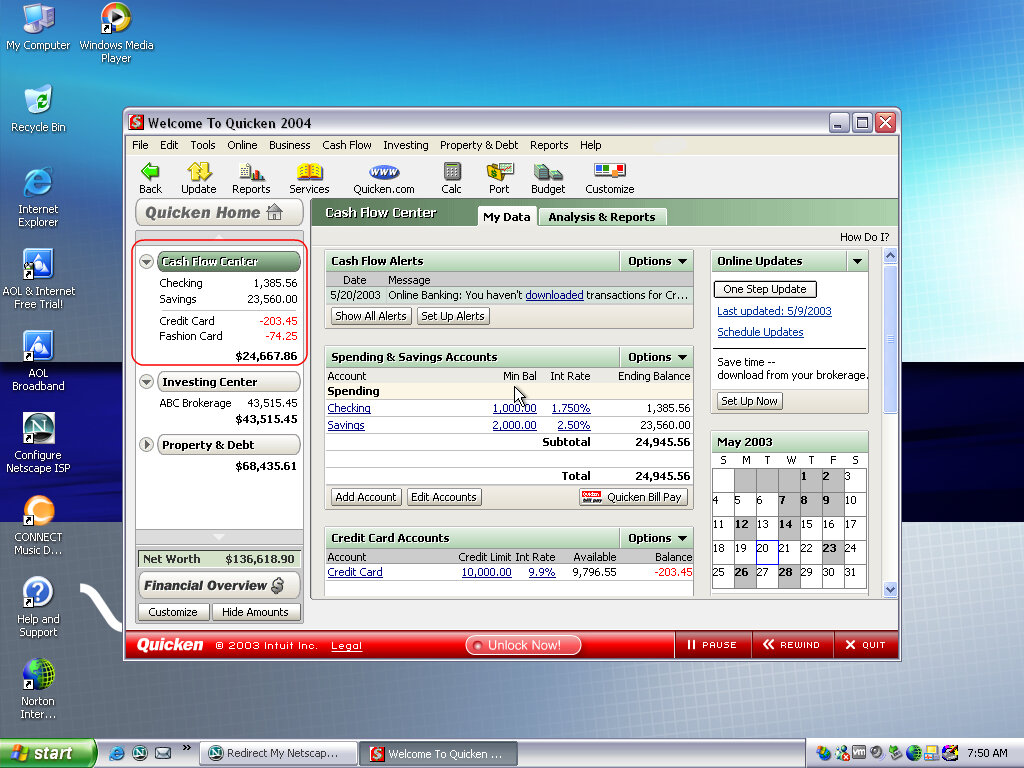Click the Back arrow toolbar icon
The image size is (1024, 768).
coord(150,178)
